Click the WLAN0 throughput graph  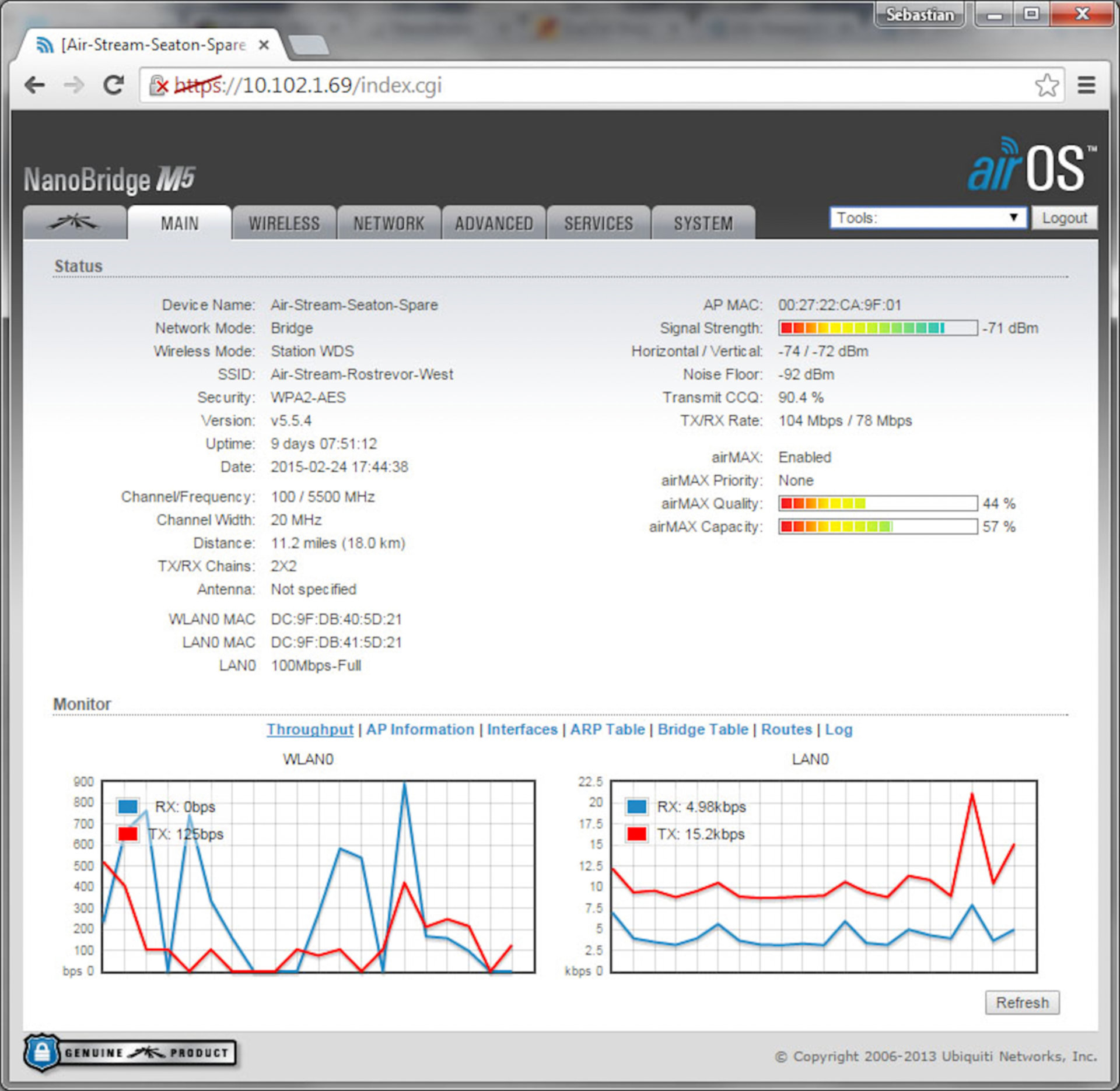[318, 876]
